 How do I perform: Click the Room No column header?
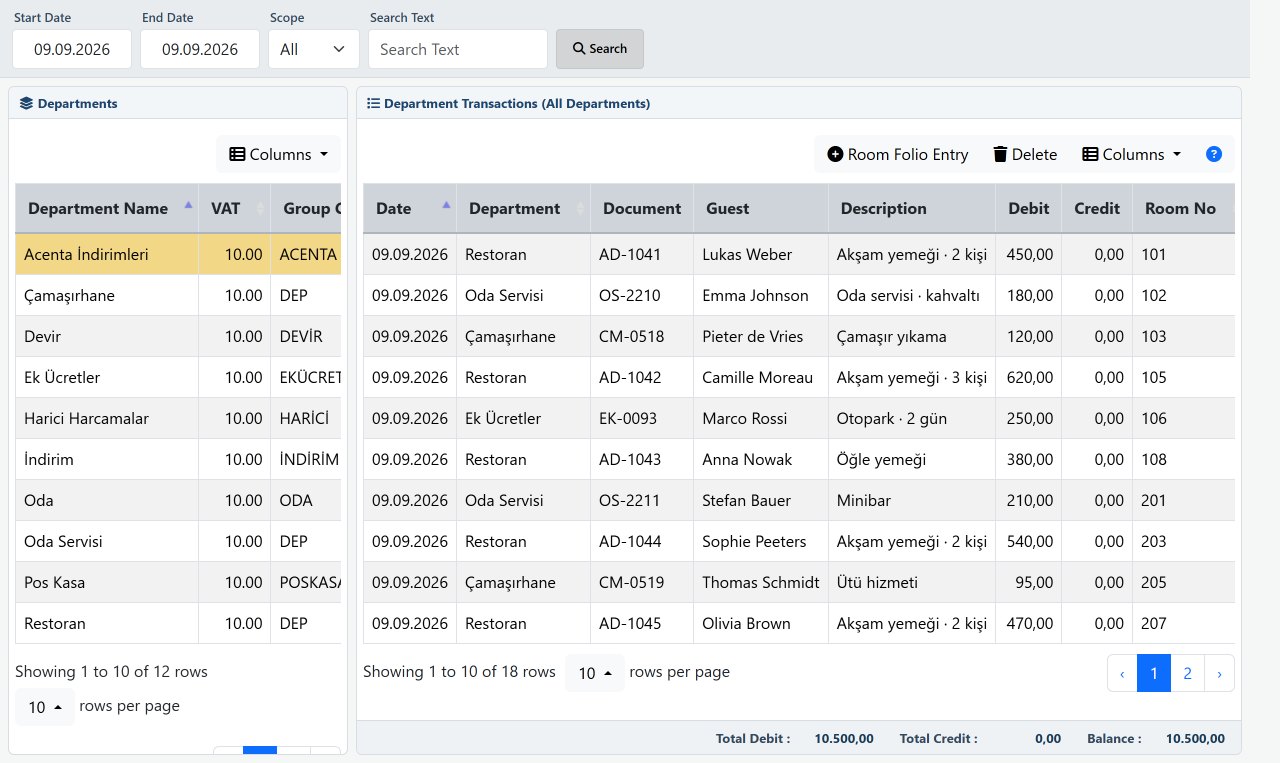(1184, 208)
